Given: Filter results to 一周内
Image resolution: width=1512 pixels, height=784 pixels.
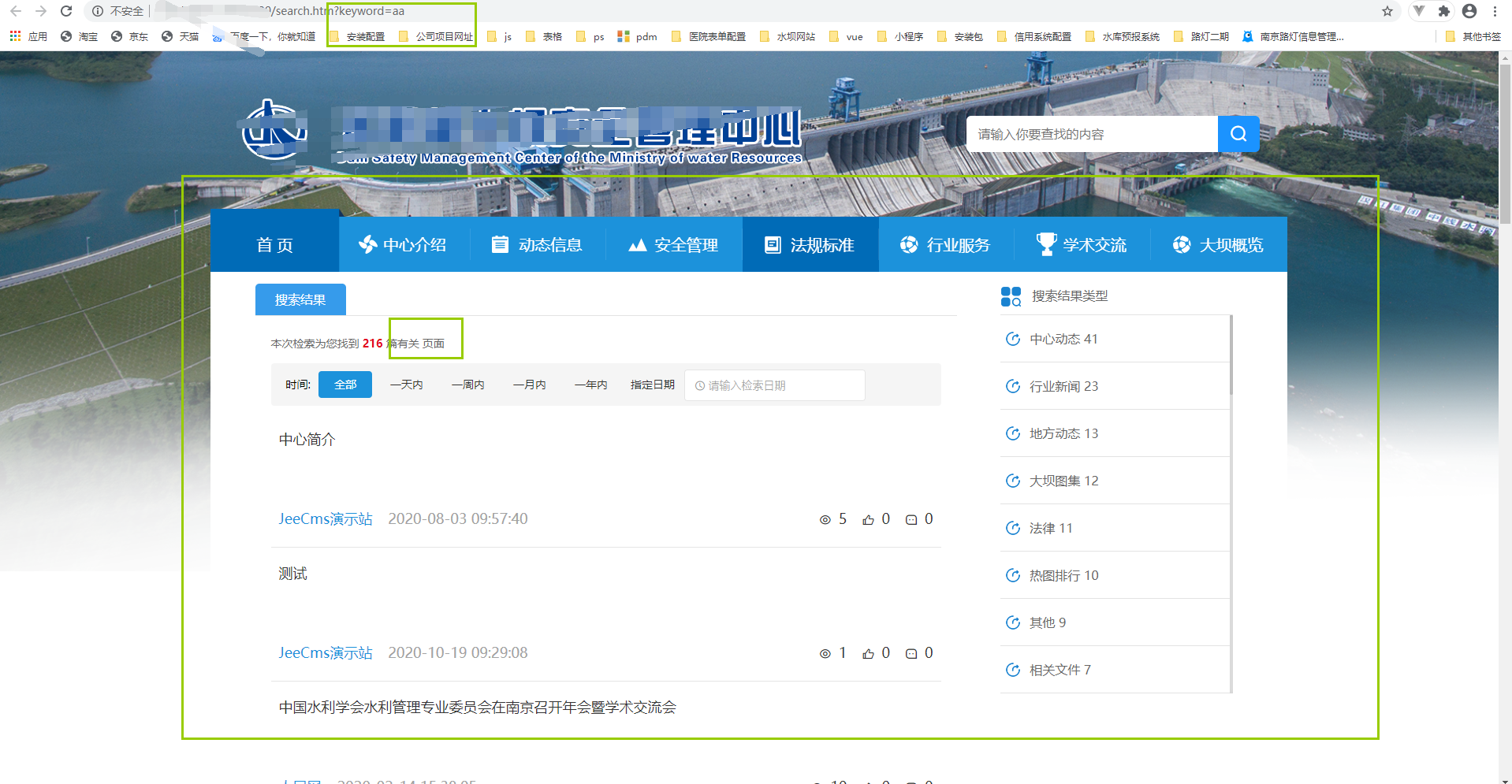Looking at the screenshot, I should click(467, 385).
